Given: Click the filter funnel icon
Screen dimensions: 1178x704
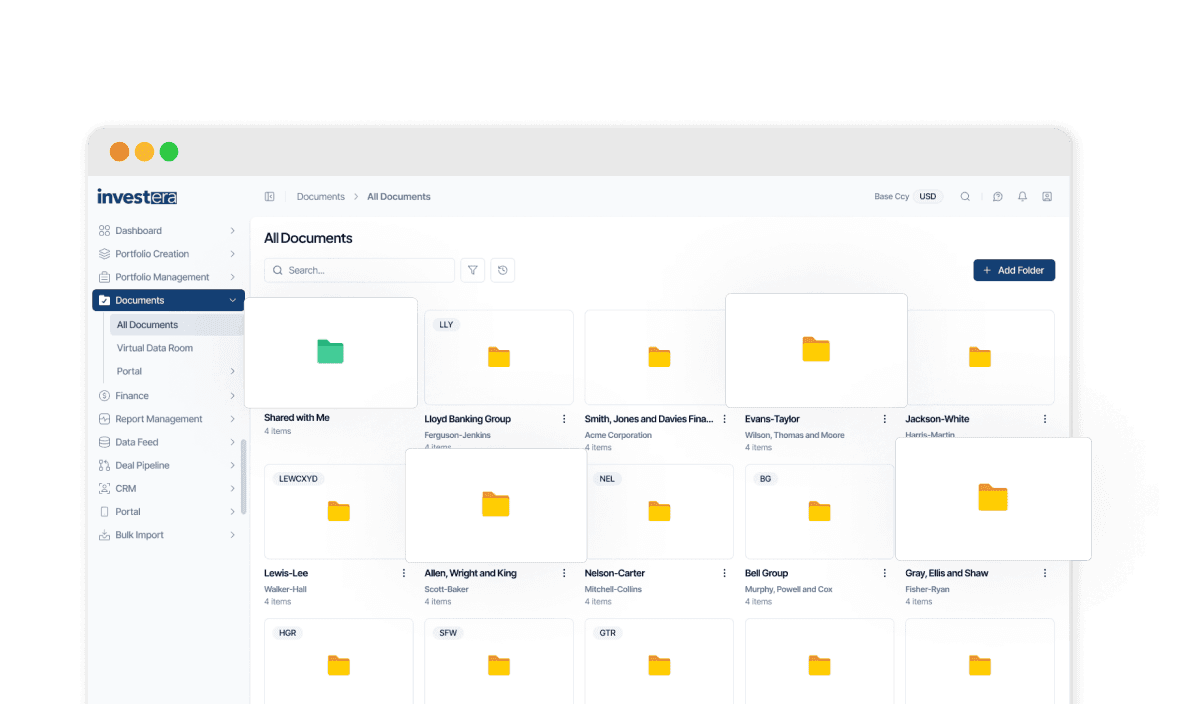Looking at the screenshot, I should [x=473, y=270].
